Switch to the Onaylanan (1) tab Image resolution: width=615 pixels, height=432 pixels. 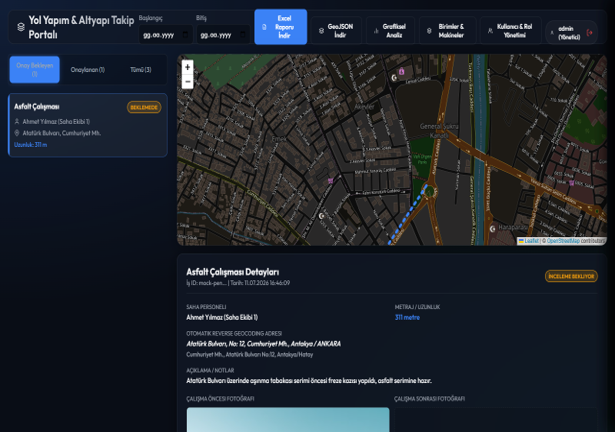(x=88, y=69)
